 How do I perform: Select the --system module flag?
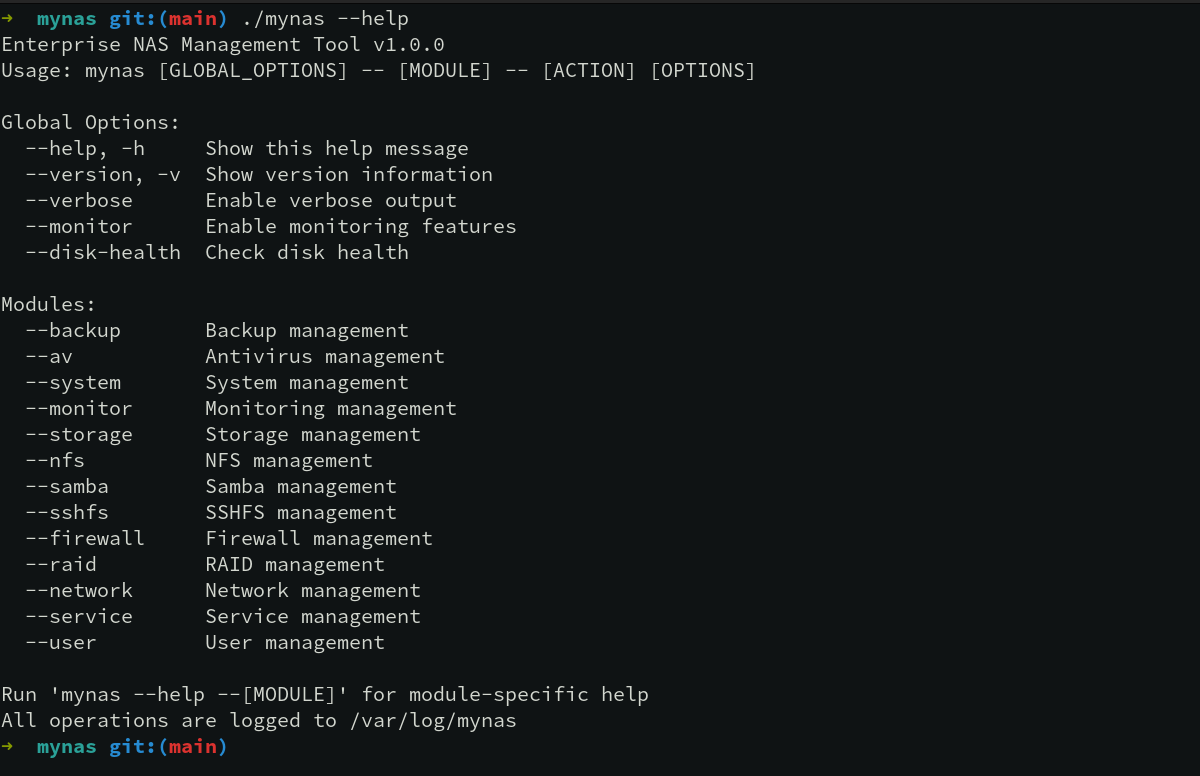[x=73, y=383]
